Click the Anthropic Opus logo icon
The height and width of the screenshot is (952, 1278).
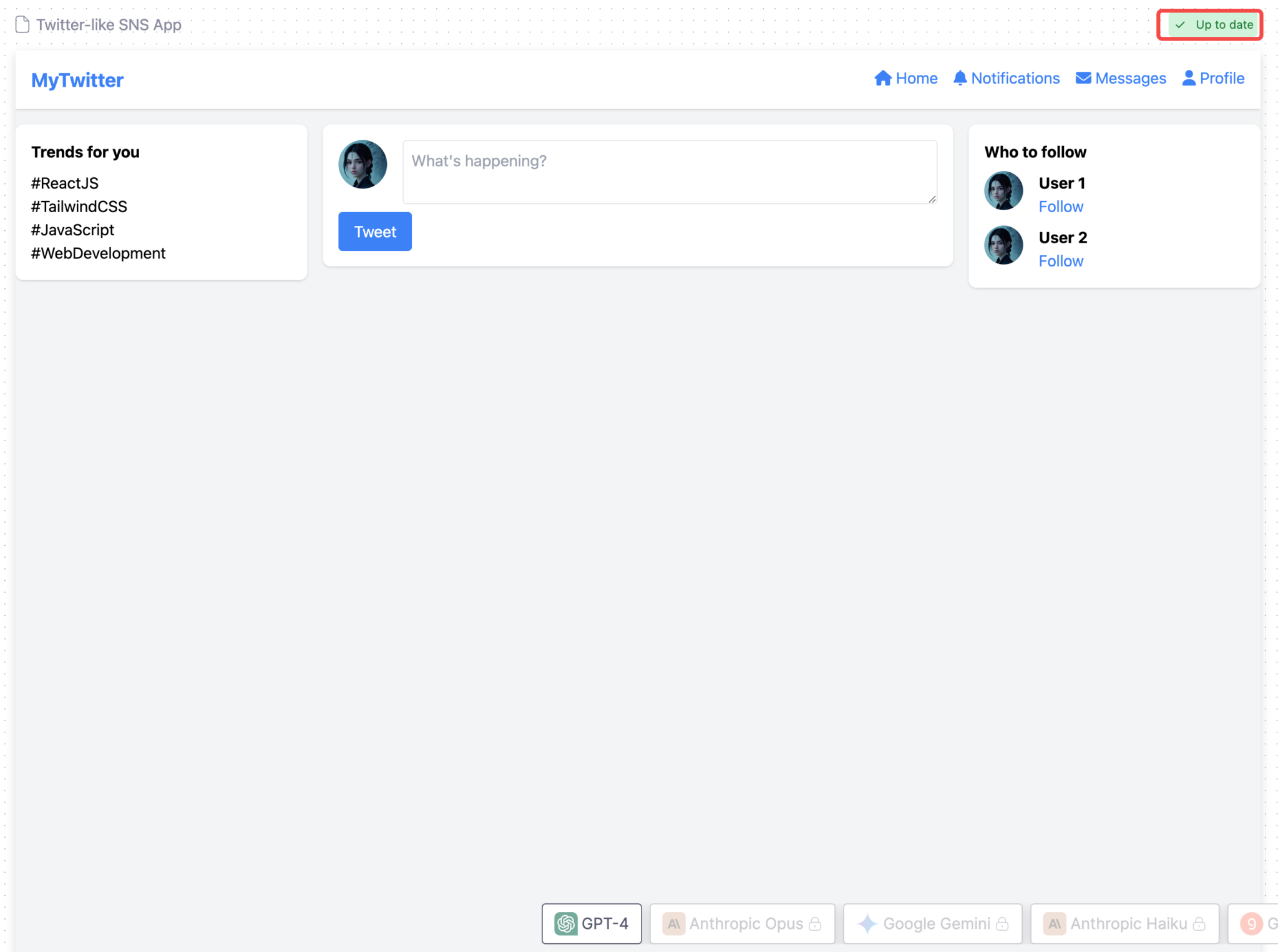click(x=673, y=923)
